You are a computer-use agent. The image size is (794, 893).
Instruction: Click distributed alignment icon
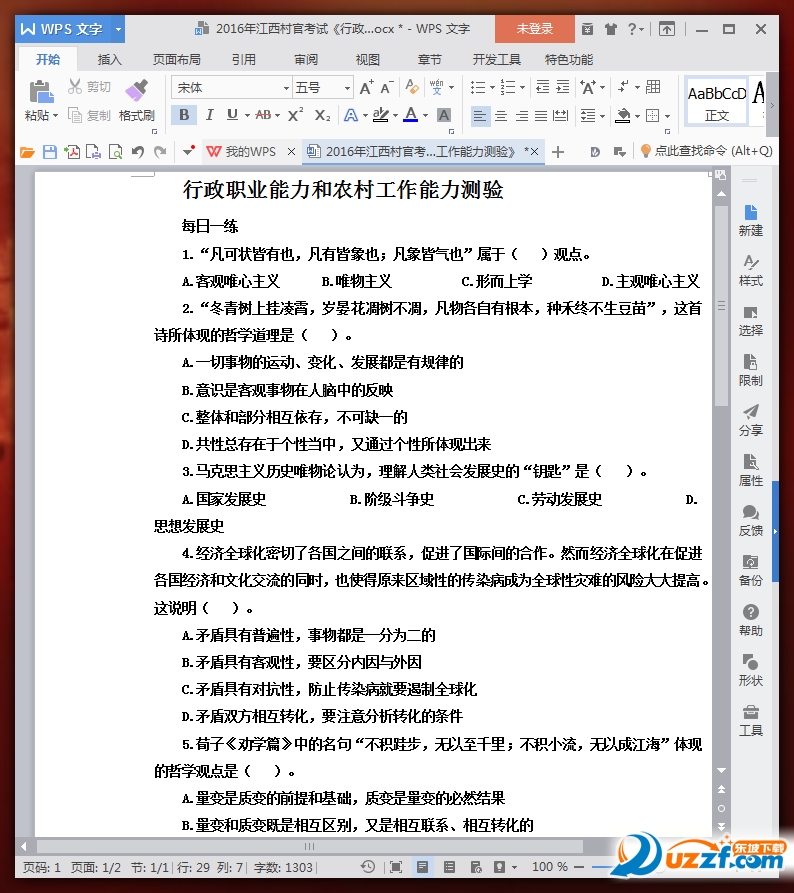(560, 116)
